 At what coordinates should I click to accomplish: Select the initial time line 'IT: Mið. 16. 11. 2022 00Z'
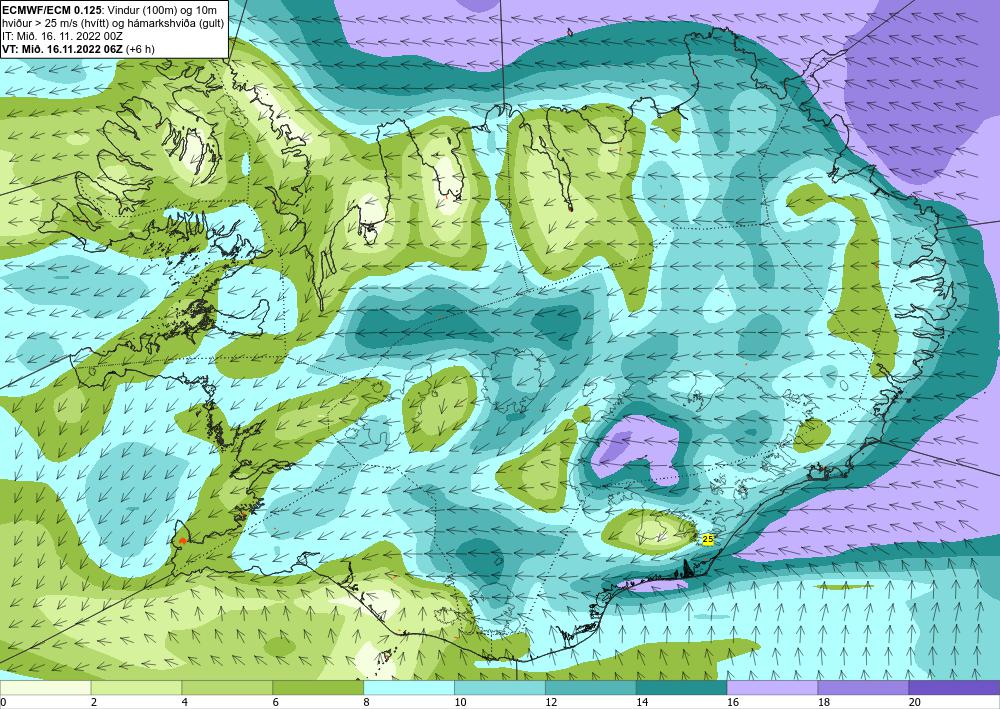(x=62, y=36)
